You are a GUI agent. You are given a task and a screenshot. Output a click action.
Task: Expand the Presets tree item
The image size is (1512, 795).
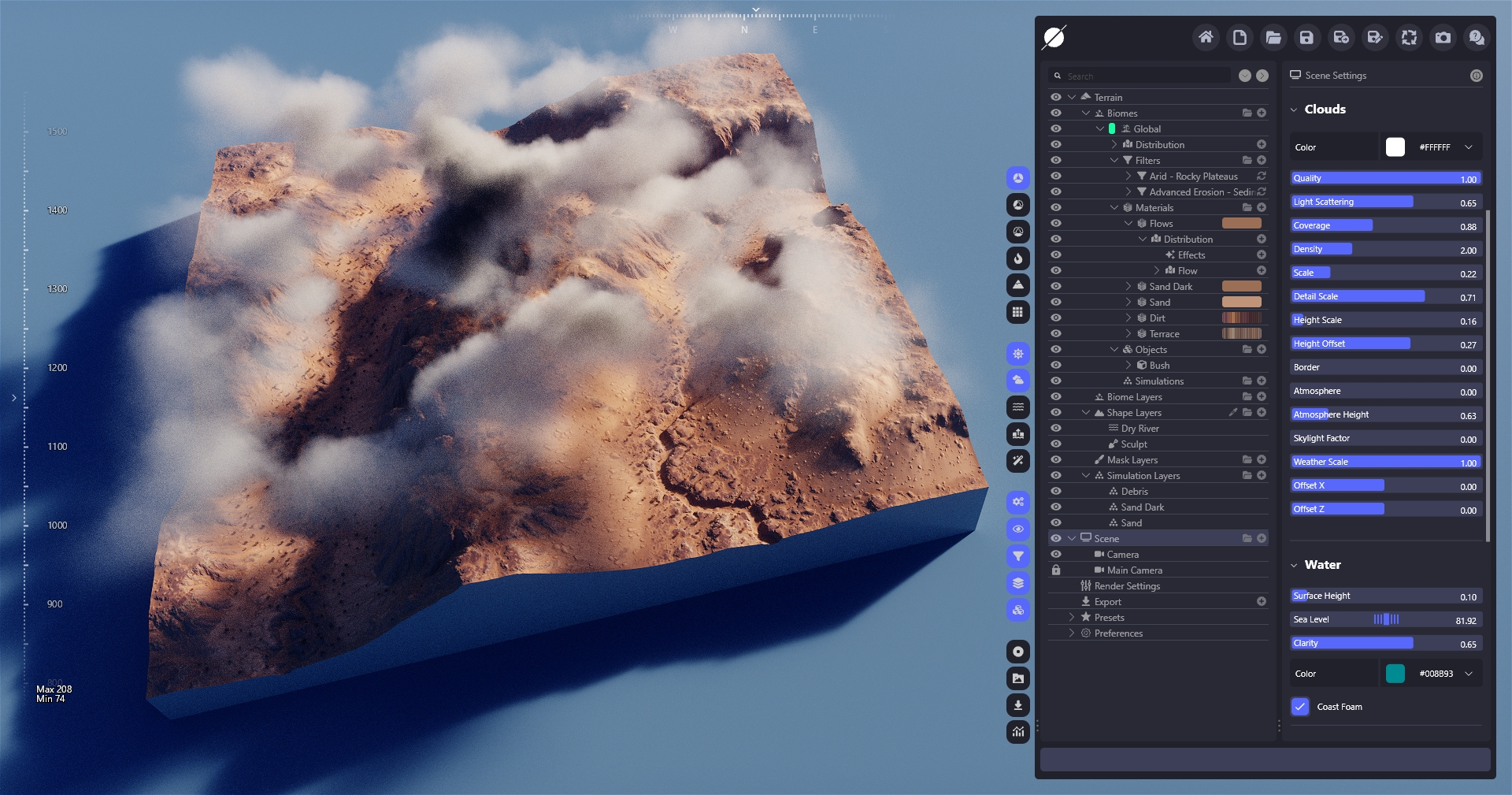click(x=1072, y=618)
